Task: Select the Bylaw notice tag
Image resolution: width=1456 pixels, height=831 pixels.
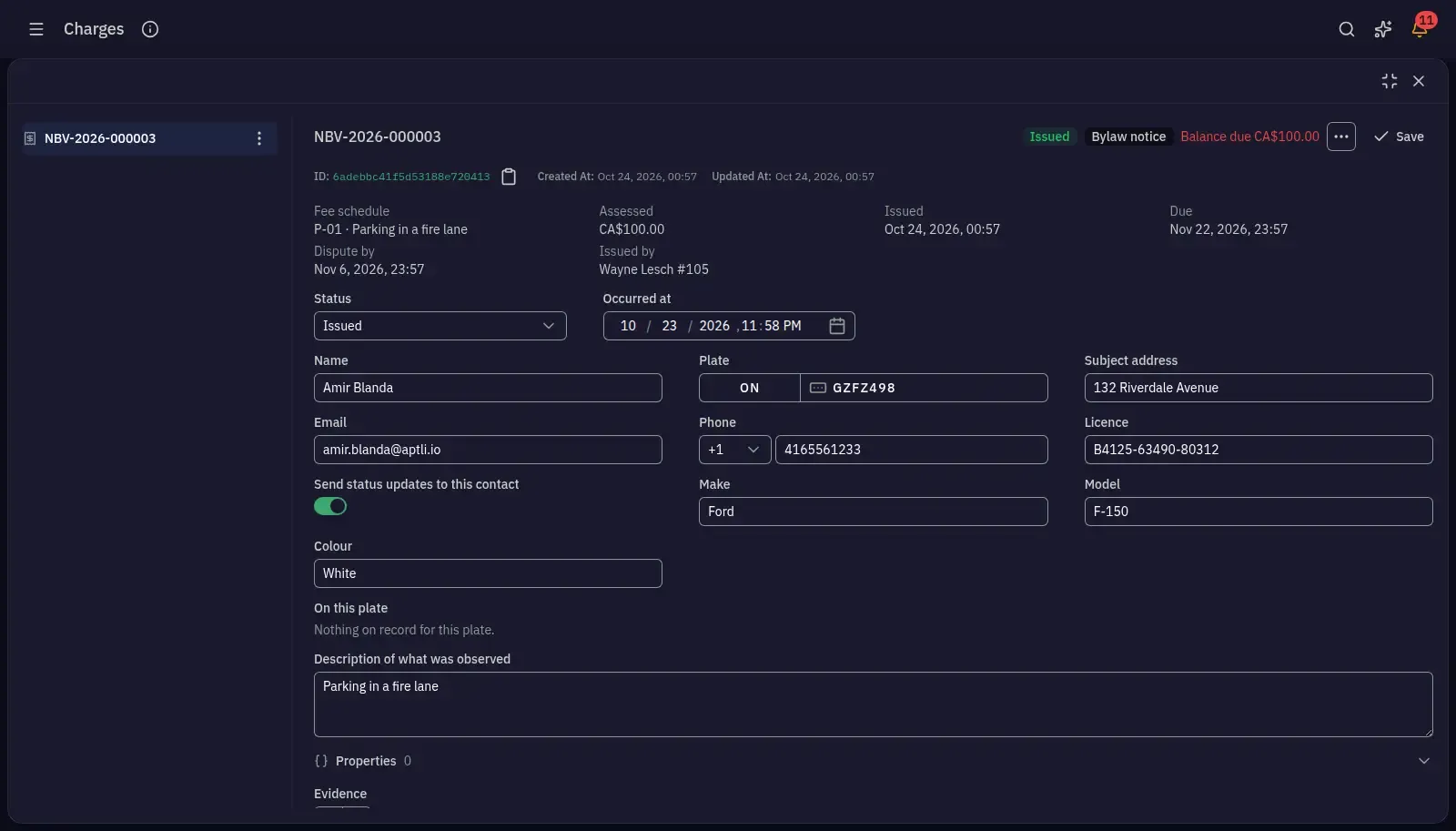Action: (1128, 137)
